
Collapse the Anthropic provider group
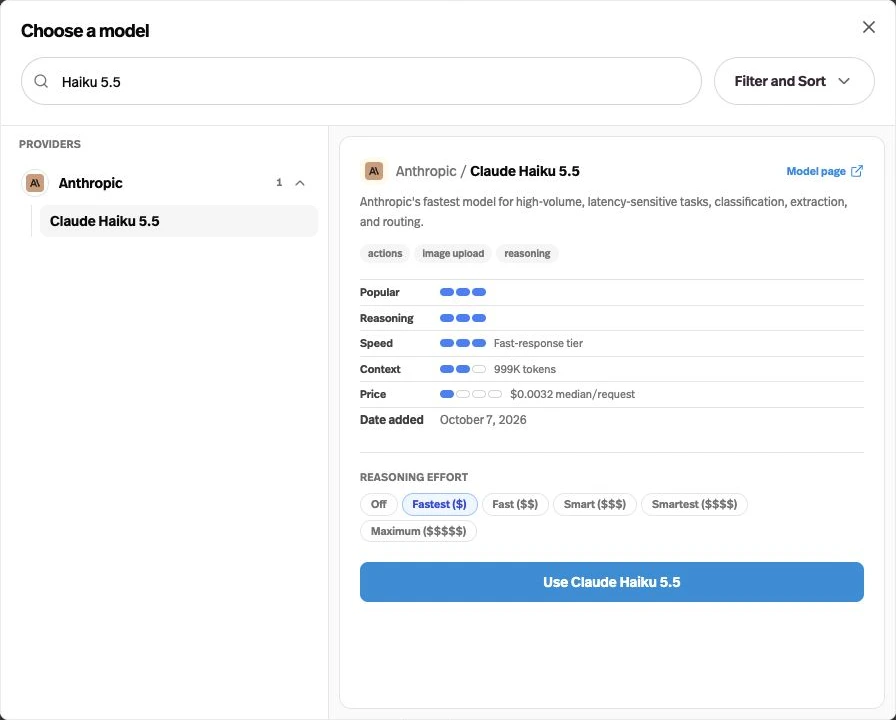coord(300,183)
